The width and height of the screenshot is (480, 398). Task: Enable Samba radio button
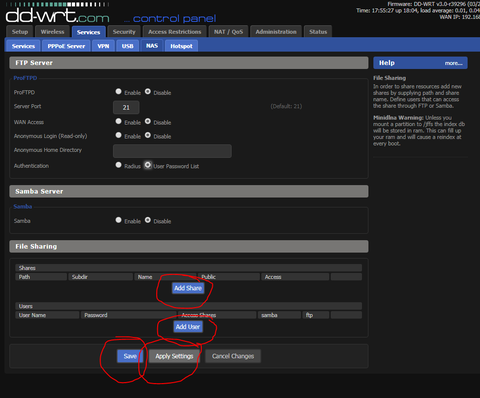pos(118,220)
